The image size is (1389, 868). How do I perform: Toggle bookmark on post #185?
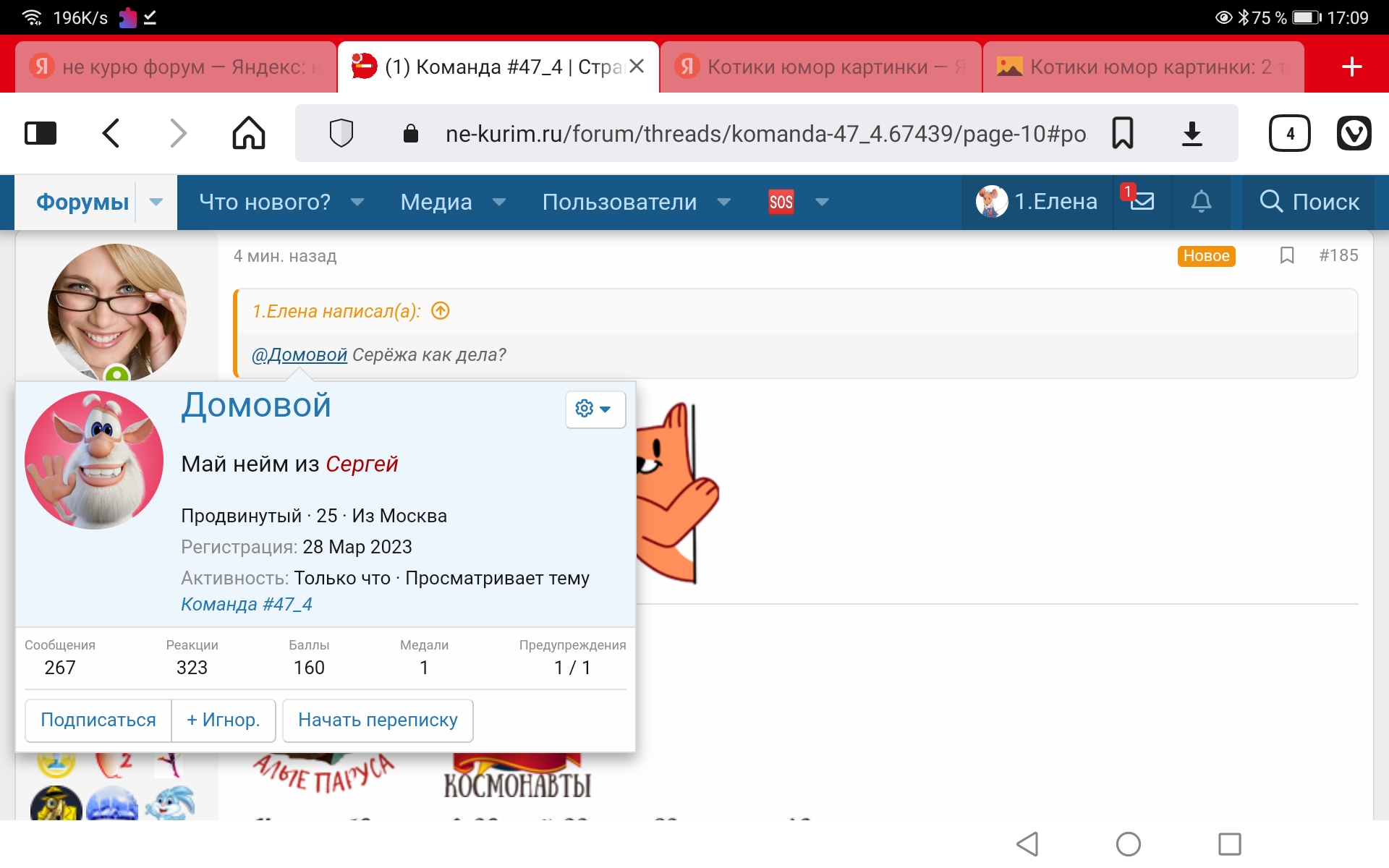[1286, 255]
